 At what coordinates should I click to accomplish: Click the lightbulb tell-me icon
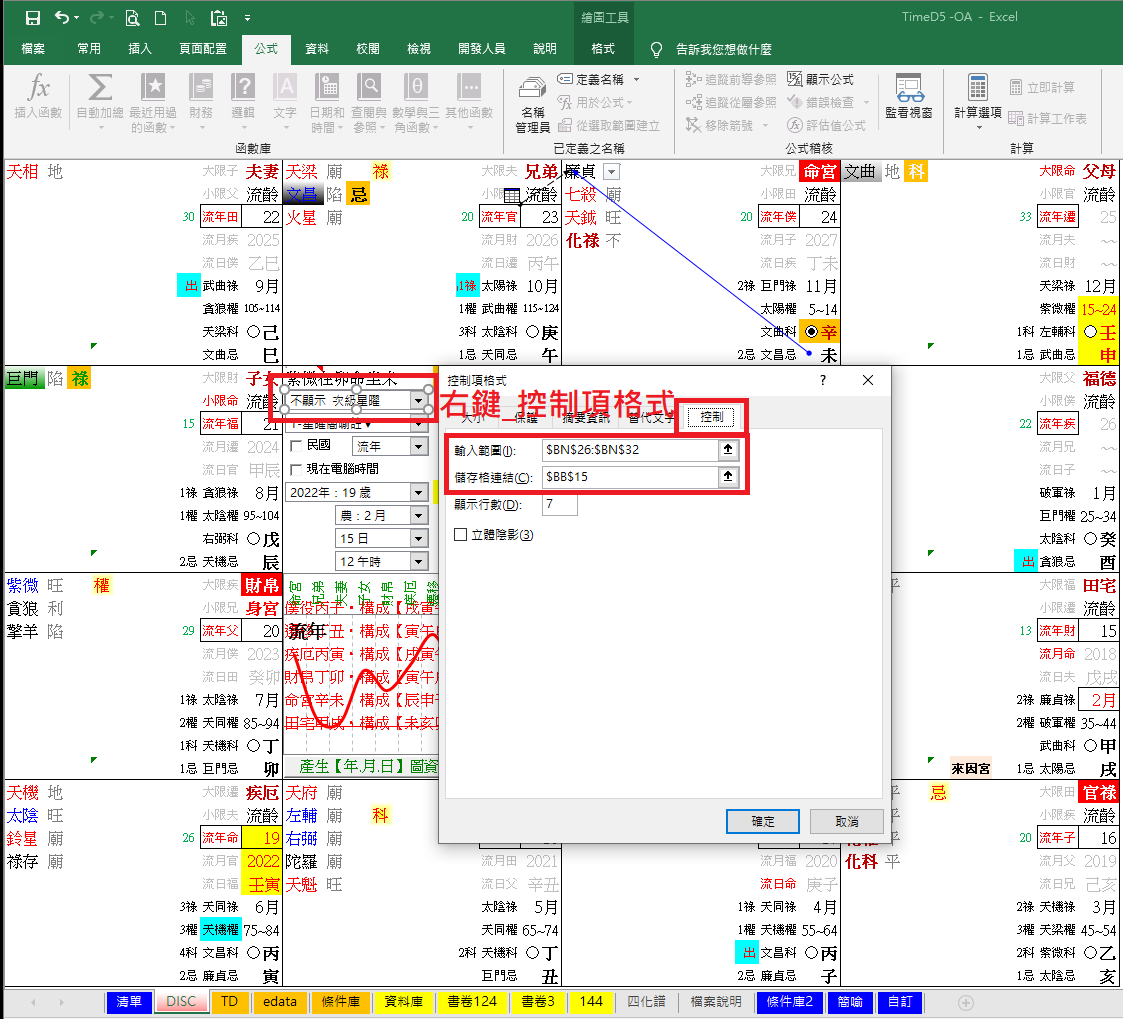click(x=656, y=49)
